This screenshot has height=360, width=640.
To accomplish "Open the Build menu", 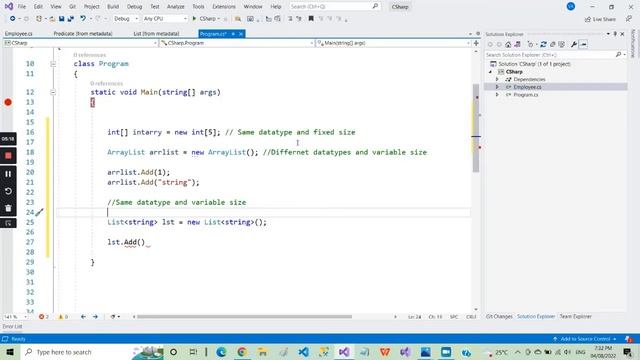I will click(113, 7).
